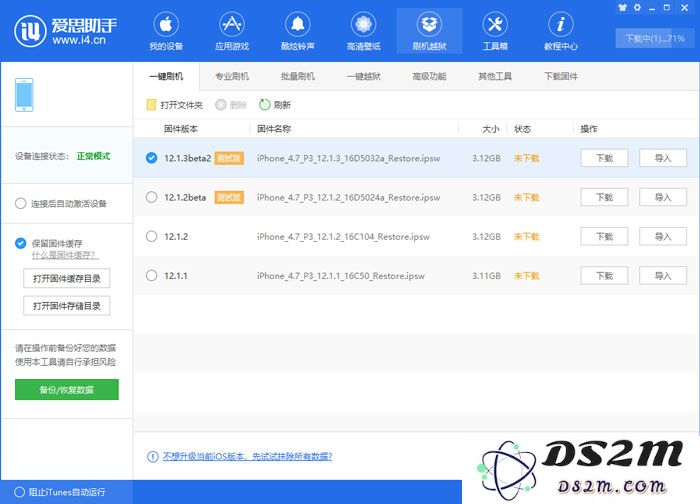
Task: Toggle 连接后自动激活设备 option
Action: point(21,204)
